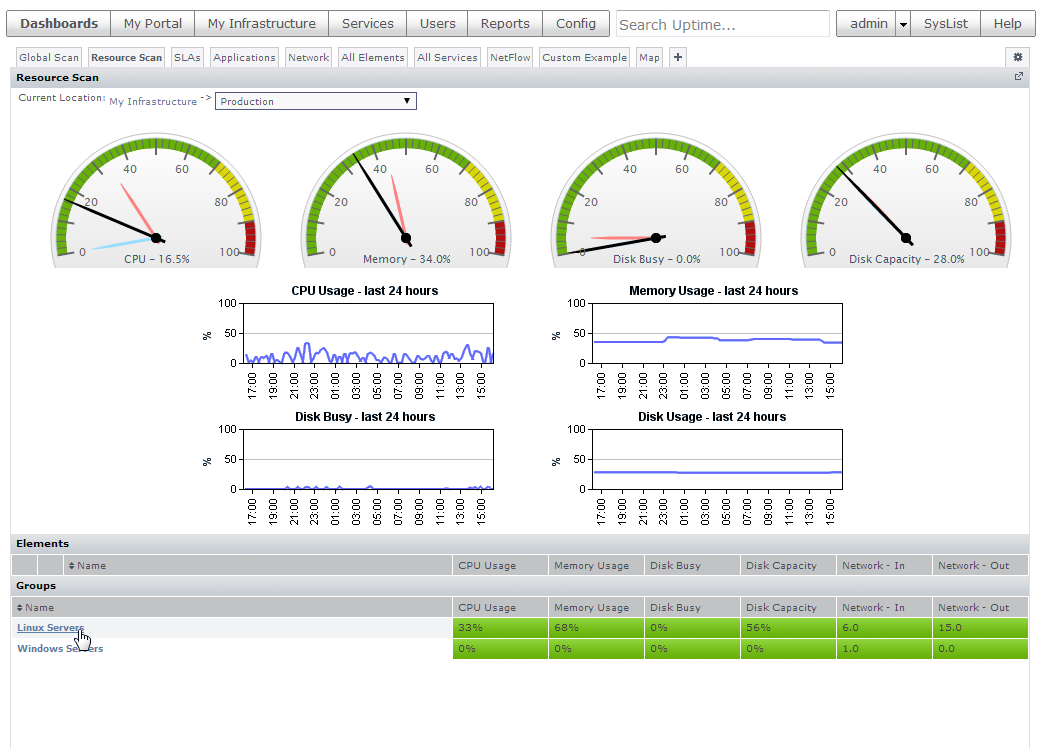
Task: Switch to the All Services tab
Action: (447, 58)
